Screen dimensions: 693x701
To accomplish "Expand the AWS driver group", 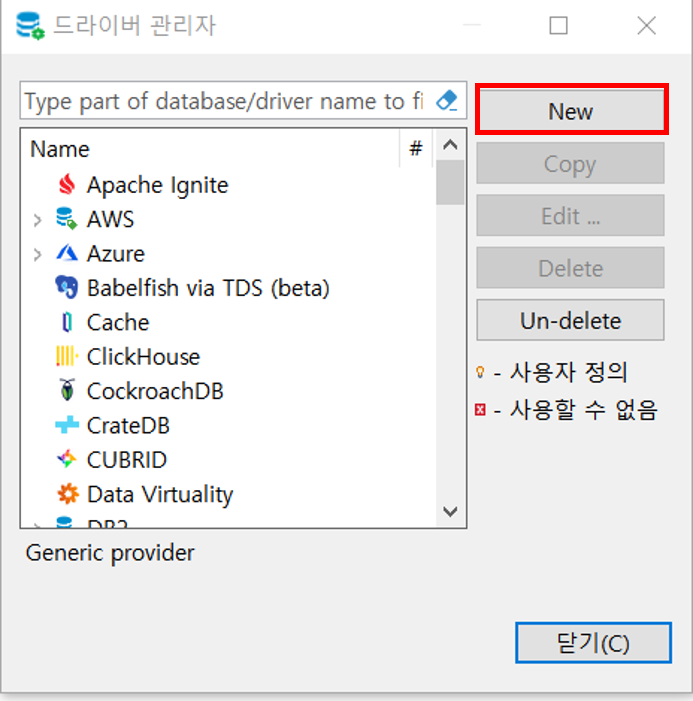I will tap(38, 220).
